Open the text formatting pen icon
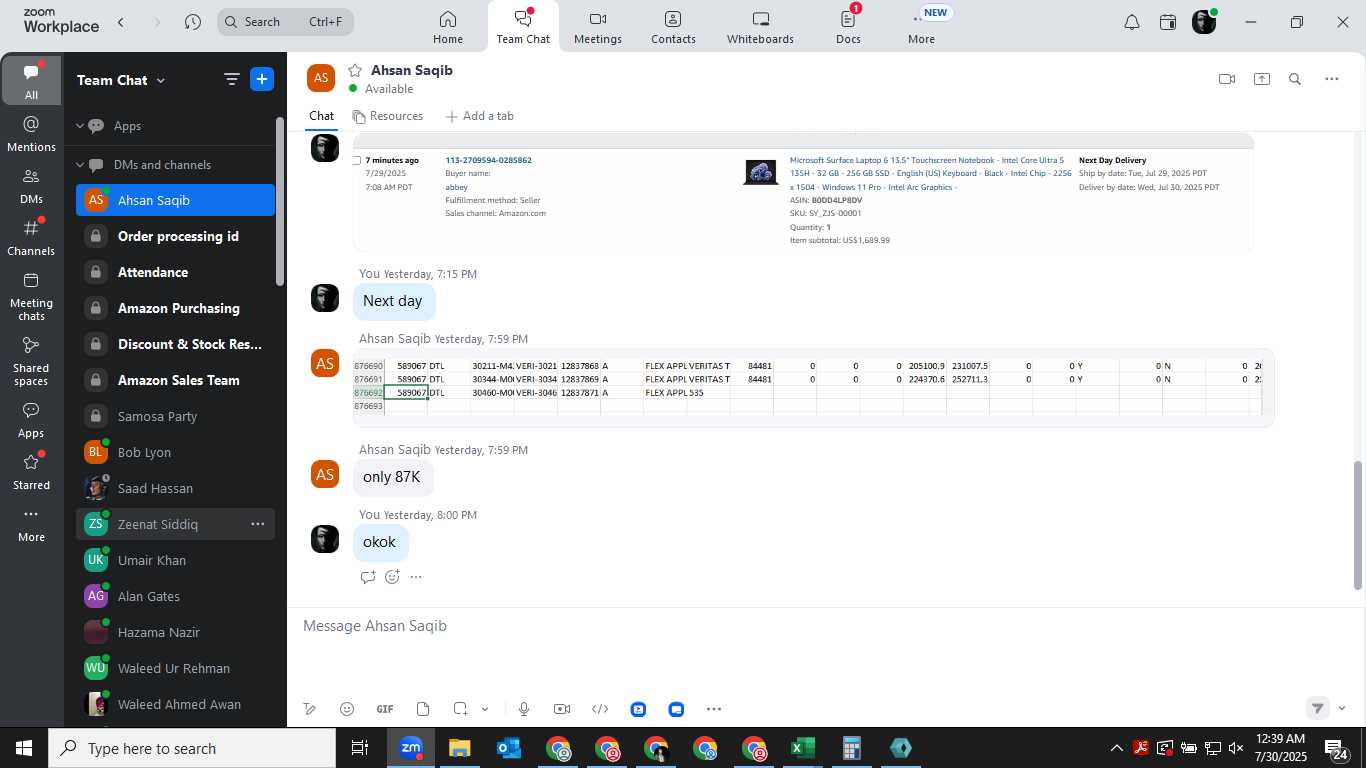The height and width of the screenshot is (768, 1366). click(x=310, y=709)
